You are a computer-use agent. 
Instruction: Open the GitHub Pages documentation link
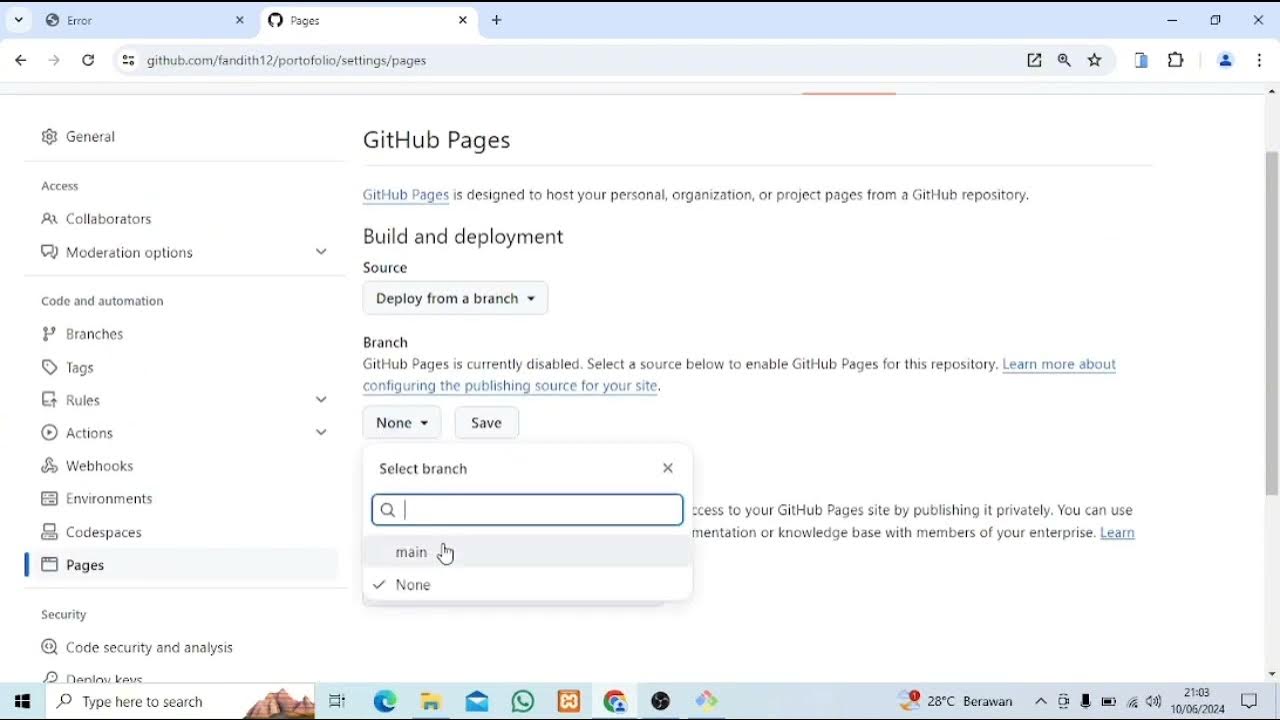[406, 195]
